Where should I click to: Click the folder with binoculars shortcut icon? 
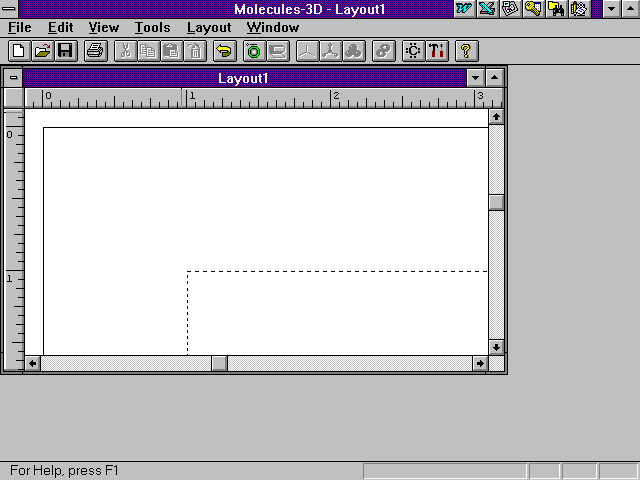[556, 9]
